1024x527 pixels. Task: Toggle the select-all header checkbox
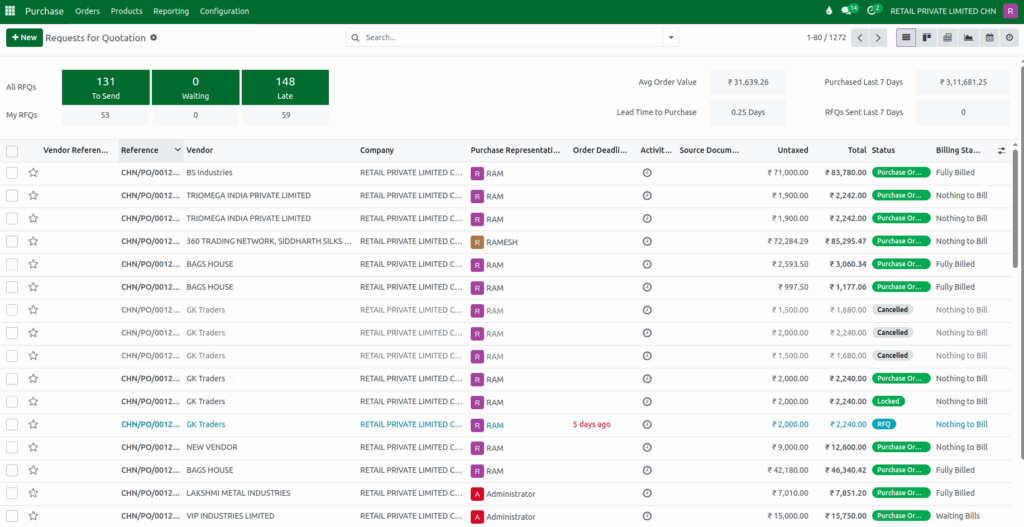click(x=12, y=152)
